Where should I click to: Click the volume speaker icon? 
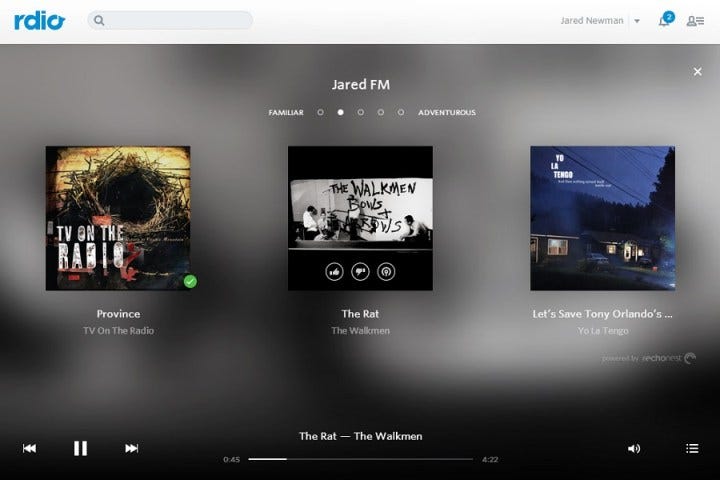[x=634, y=449]
